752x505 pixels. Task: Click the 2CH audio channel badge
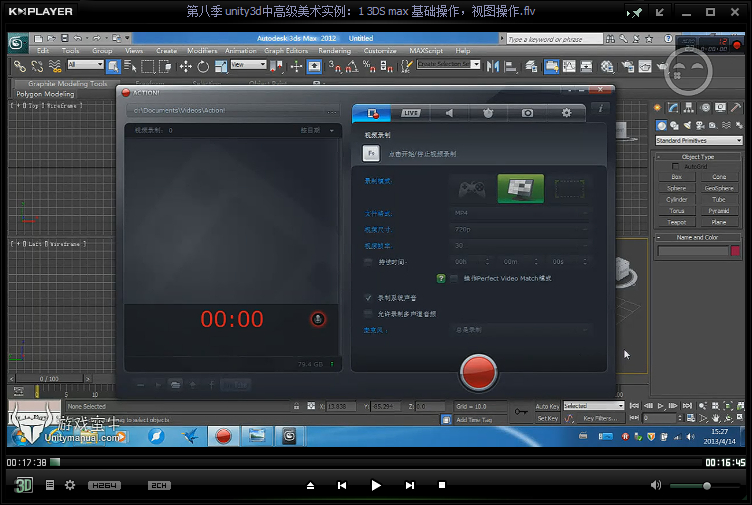pos(159,485)
